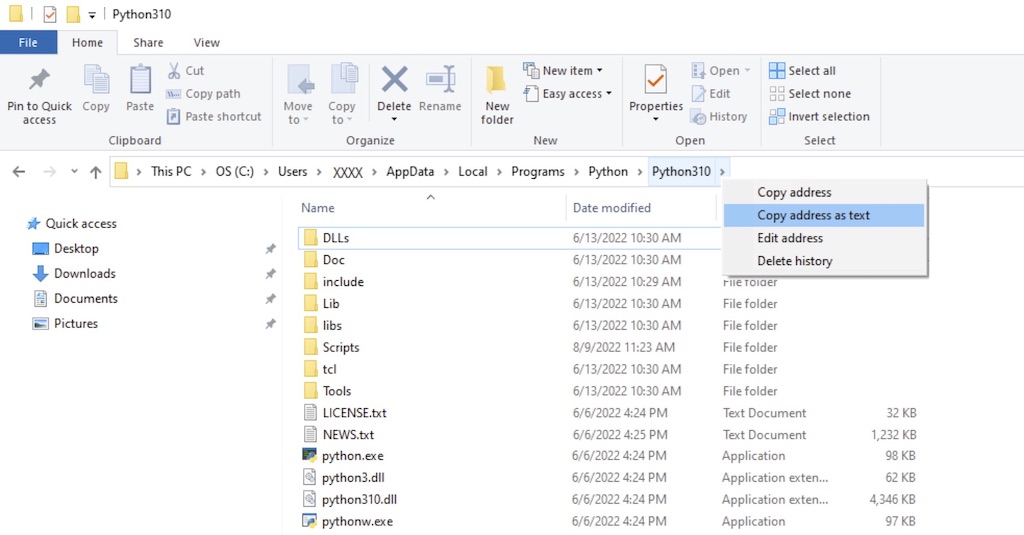Click the Select none icon
Screen dimensions: 1024x535
(777, 93)
